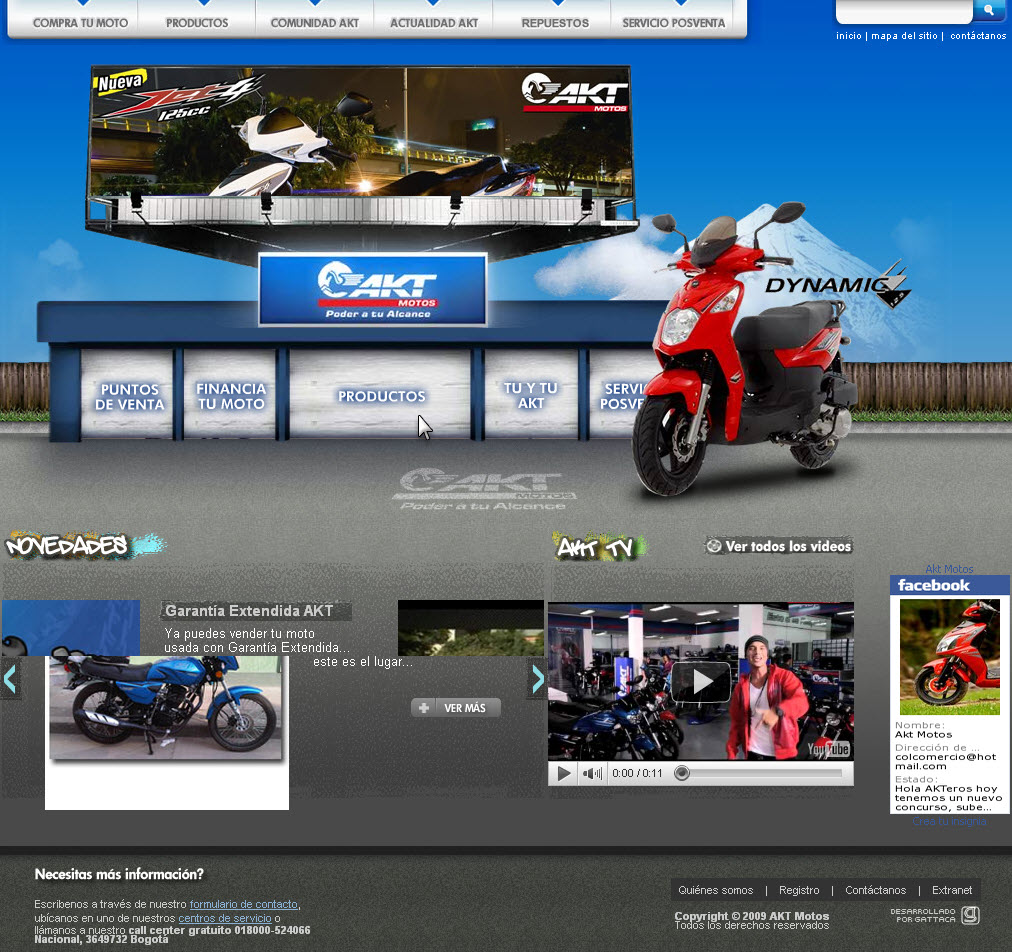Viewport: 1012px width, 952px height.
Task: Click the facebook badge header
Action: tap(949, 585)
